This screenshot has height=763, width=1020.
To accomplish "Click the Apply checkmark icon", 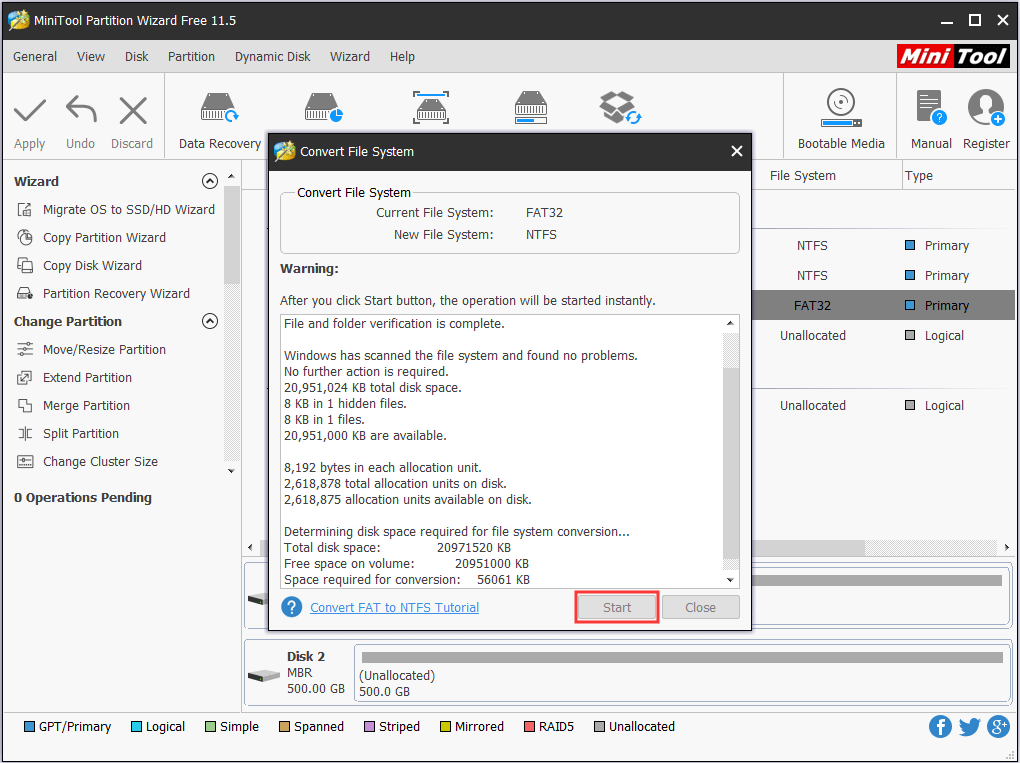I will pos(30,111).
